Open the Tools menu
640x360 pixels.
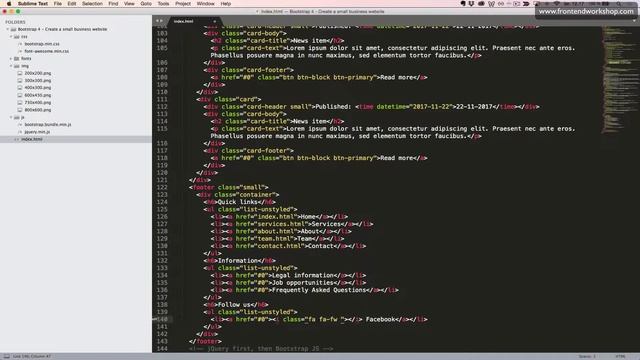tap(163, 4)
